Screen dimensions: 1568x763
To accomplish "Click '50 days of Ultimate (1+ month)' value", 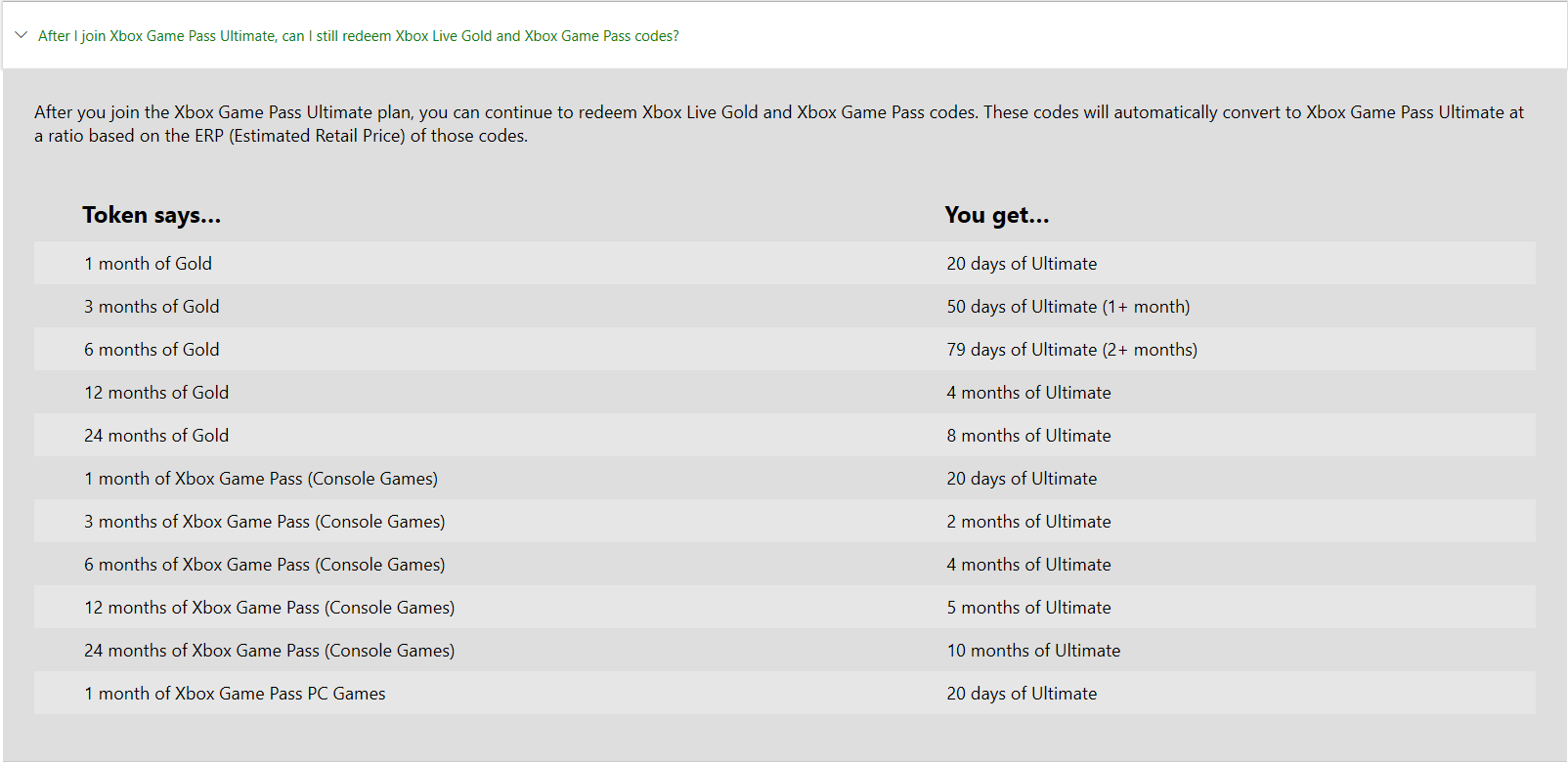I will pyautogui.click(x=1068, y=307).
